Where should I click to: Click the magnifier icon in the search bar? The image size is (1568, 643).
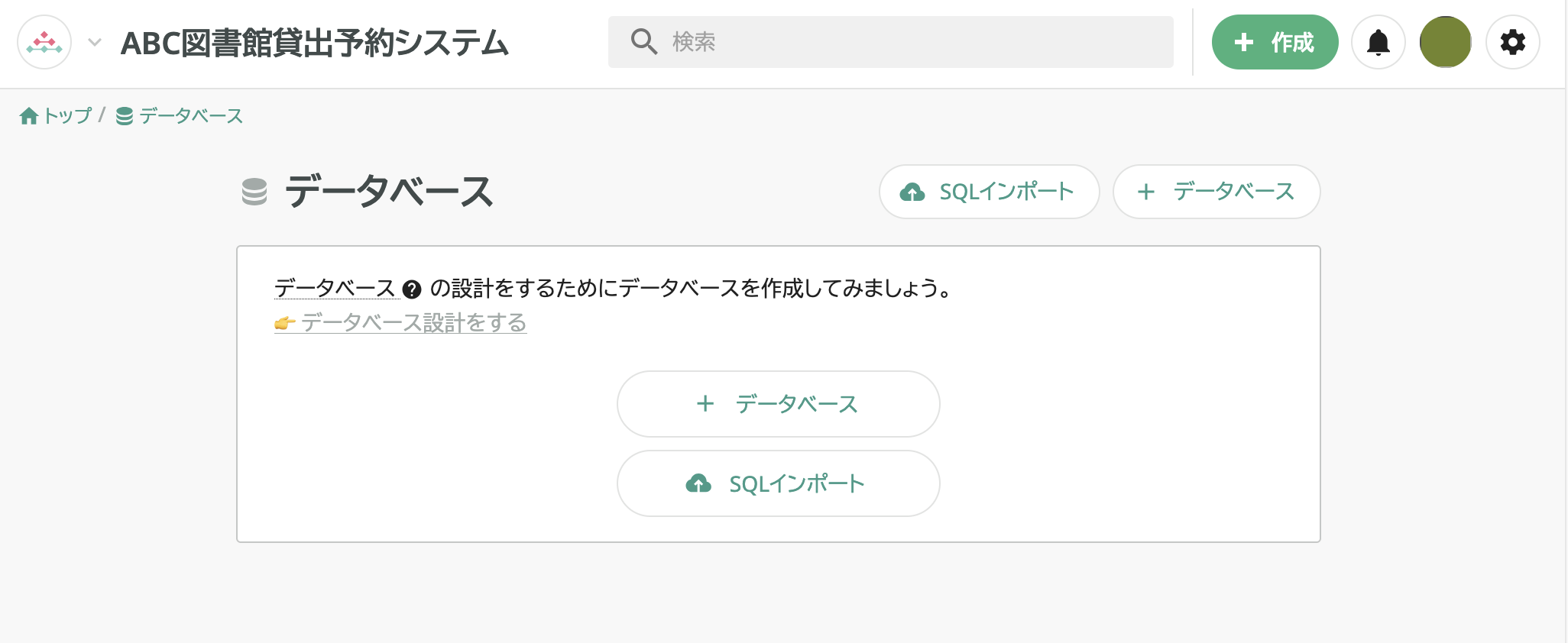(643, 42)
